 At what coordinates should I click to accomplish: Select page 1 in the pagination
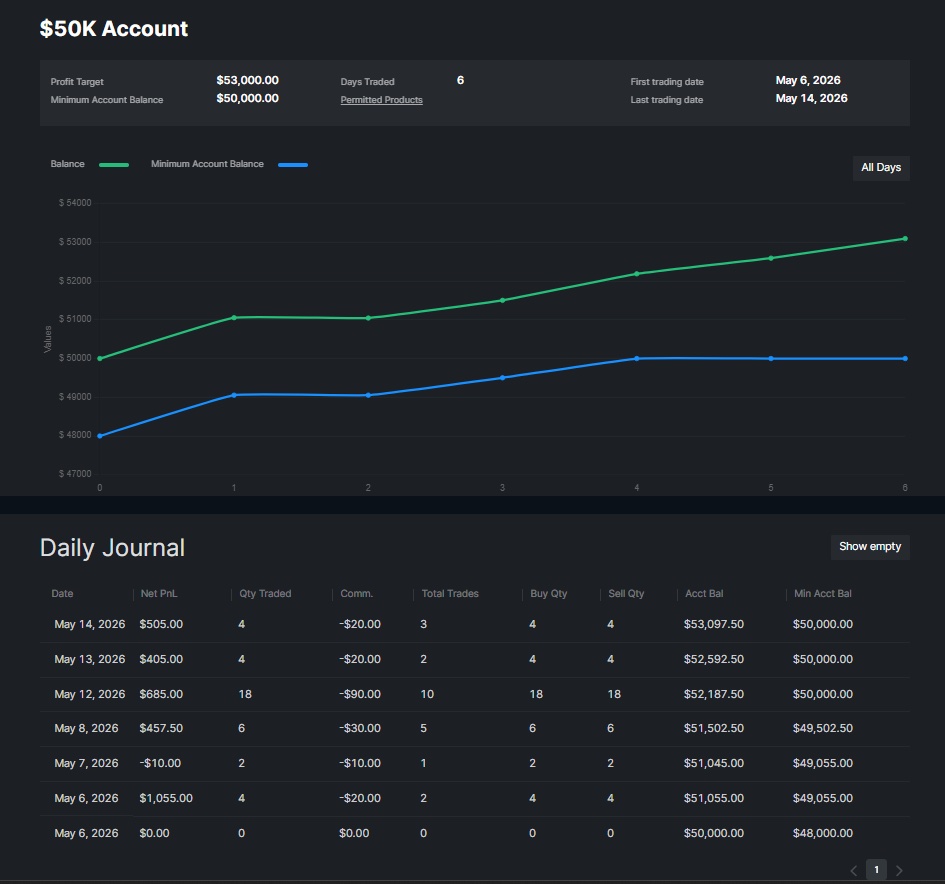(x=876, y=870)
